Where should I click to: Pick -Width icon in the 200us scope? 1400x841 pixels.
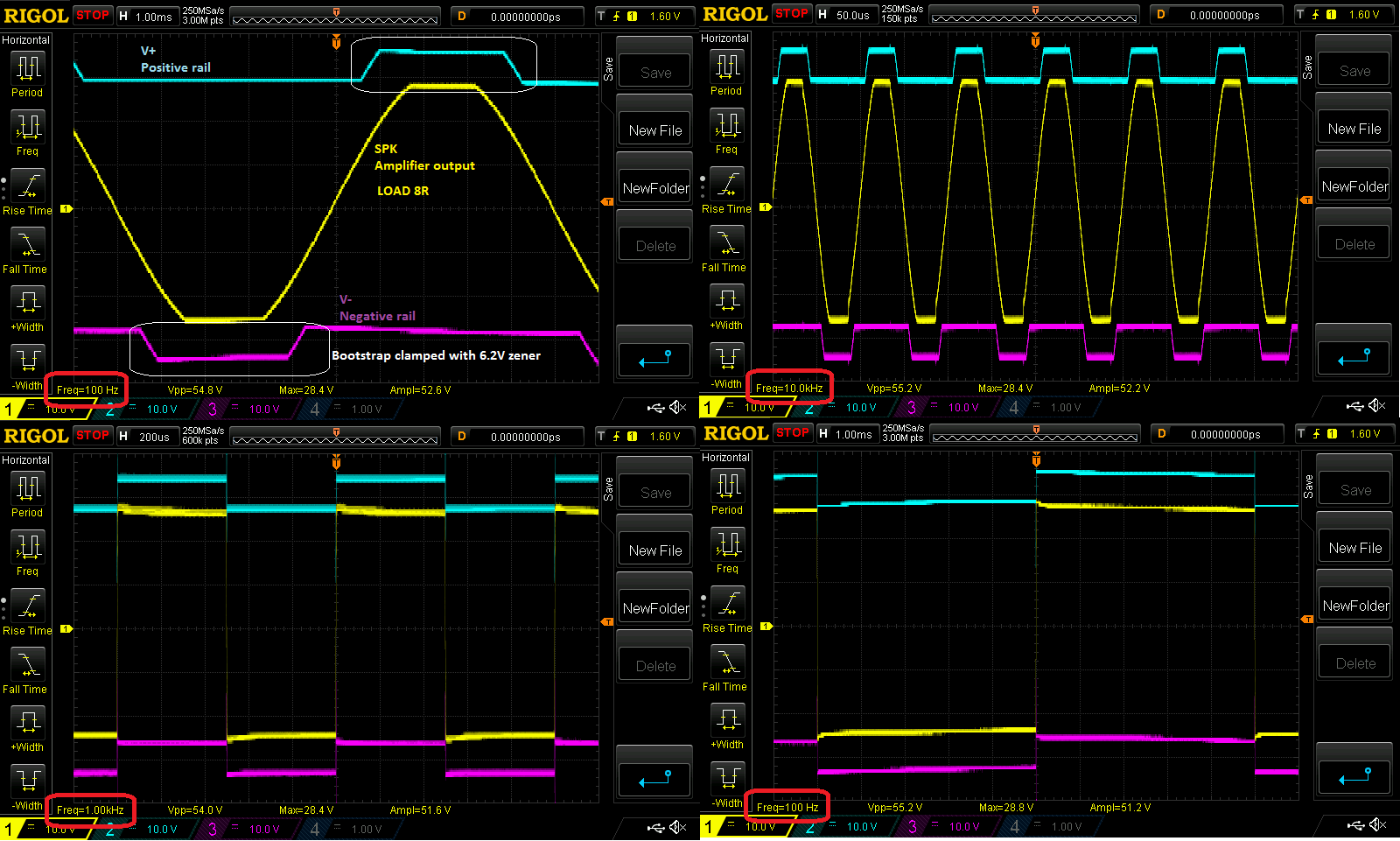[x=27, y=780]
